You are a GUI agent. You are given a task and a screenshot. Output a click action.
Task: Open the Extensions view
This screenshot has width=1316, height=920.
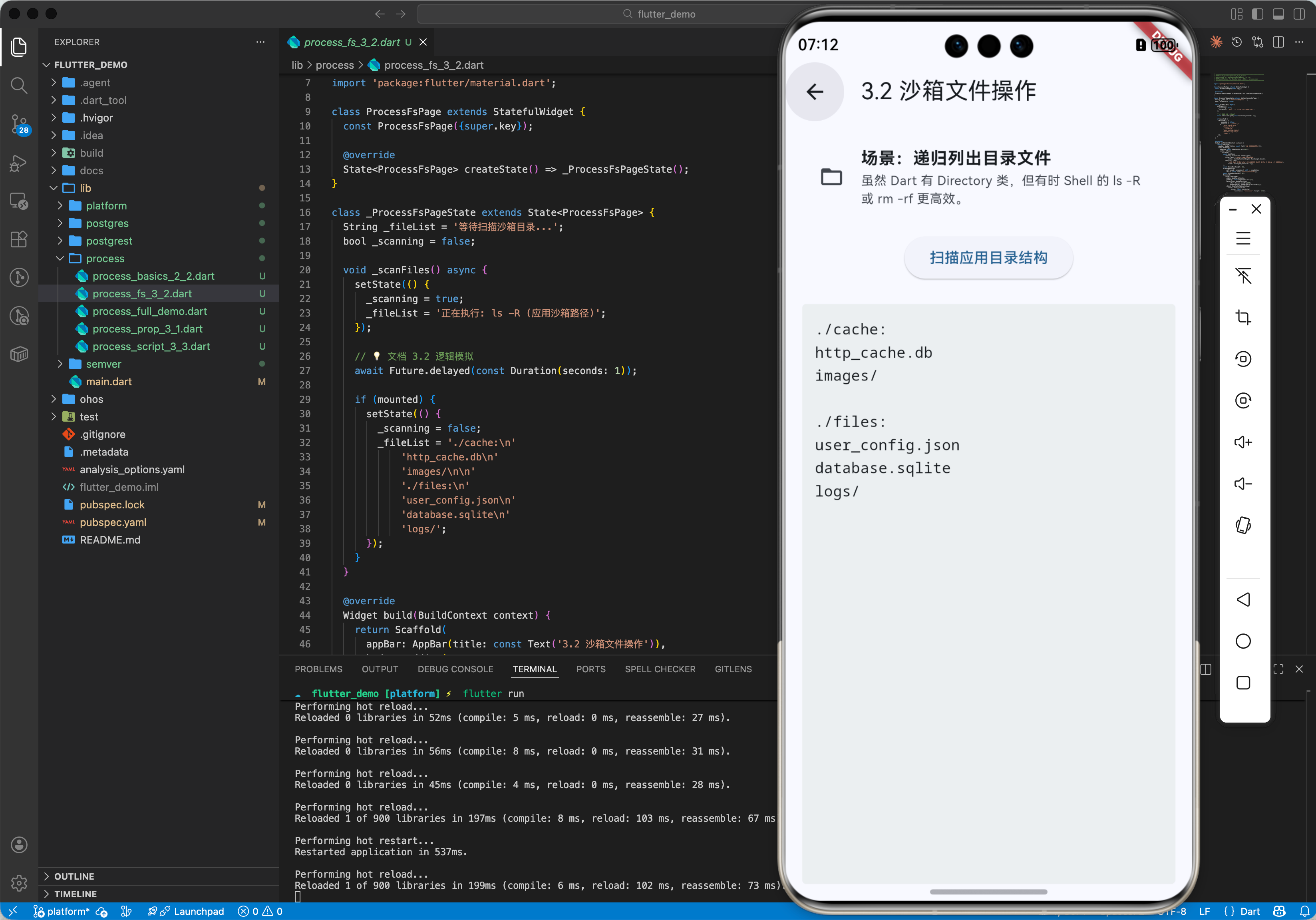click(x=19, y=239)
